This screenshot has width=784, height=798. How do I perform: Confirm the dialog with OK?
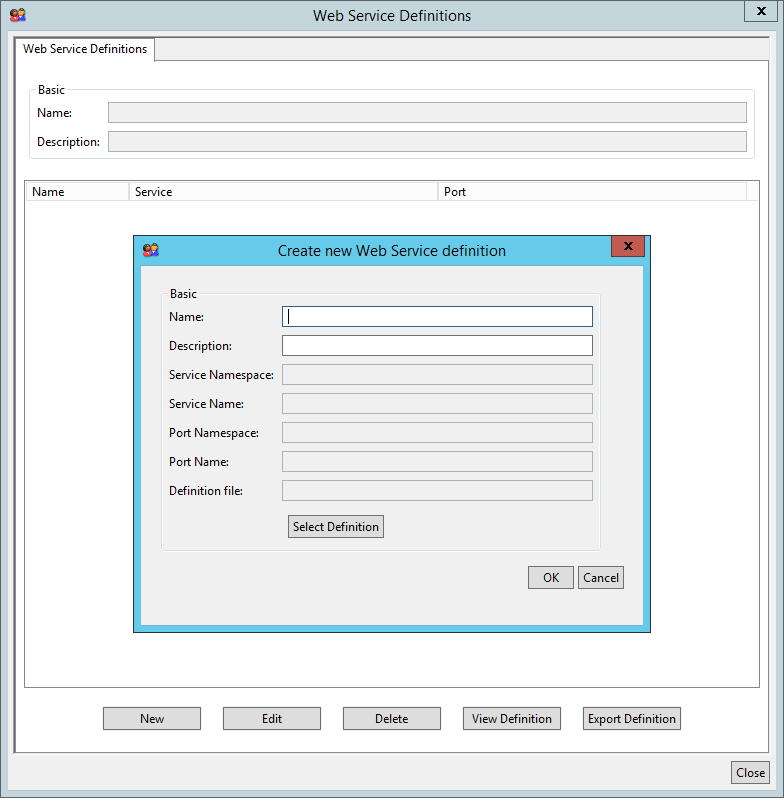[551, 578]
